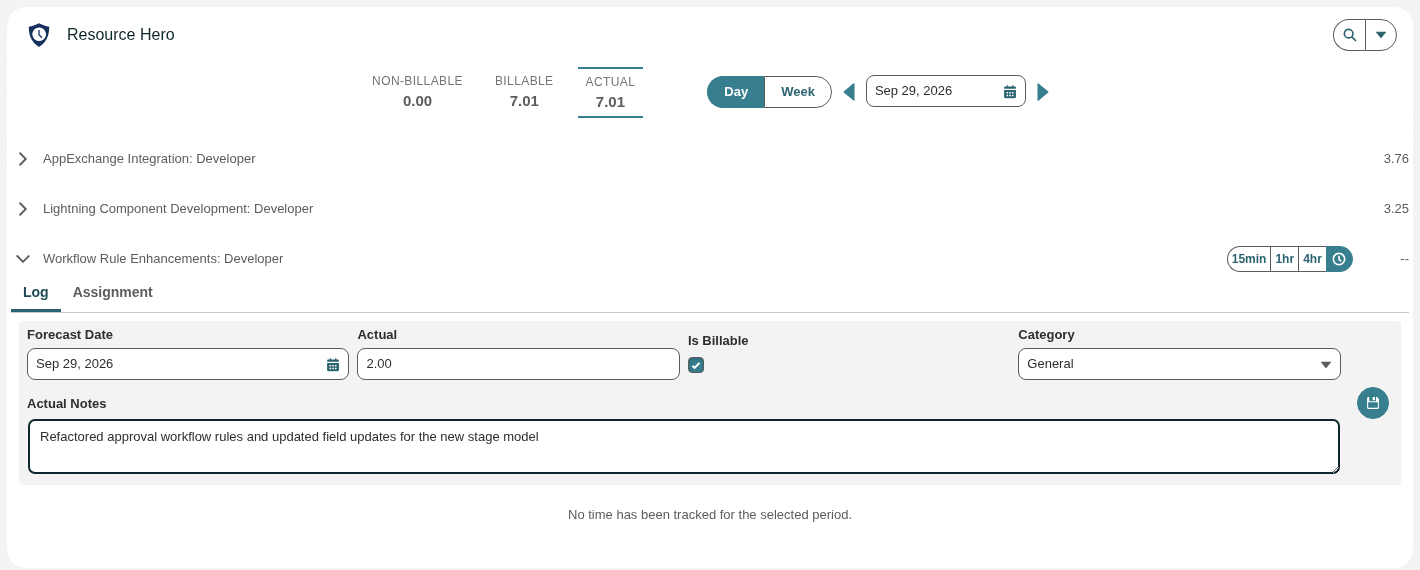Go to the next day arrow
Screen dimensions: 1420x570
click(x=1043, y=92)
